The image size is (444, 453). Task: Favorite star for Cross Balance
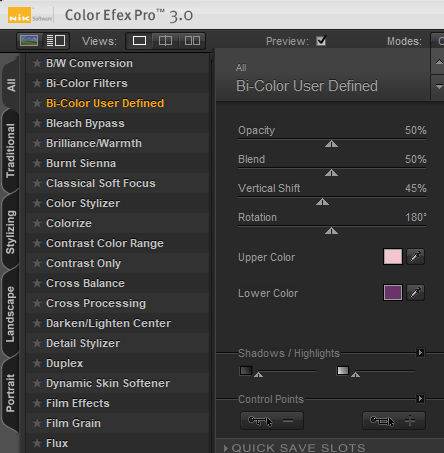[37, 283]
